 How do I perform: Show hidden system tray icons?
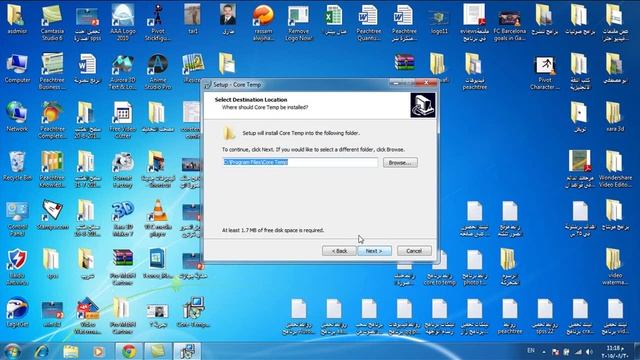point(544,351)
